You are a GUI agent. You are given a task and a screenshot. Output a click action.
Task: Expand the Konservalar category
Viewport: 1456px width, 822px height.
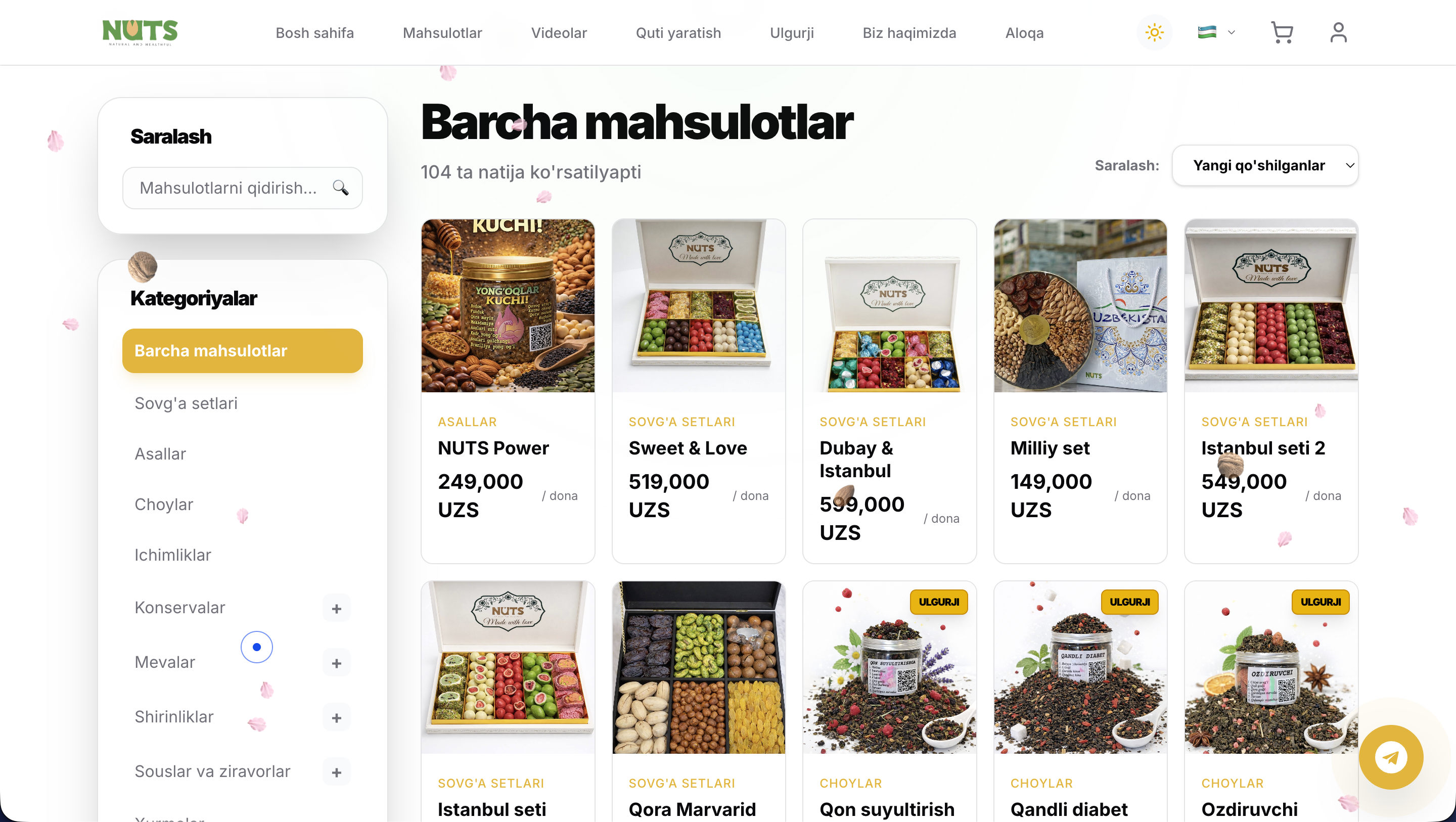[336, 608]
